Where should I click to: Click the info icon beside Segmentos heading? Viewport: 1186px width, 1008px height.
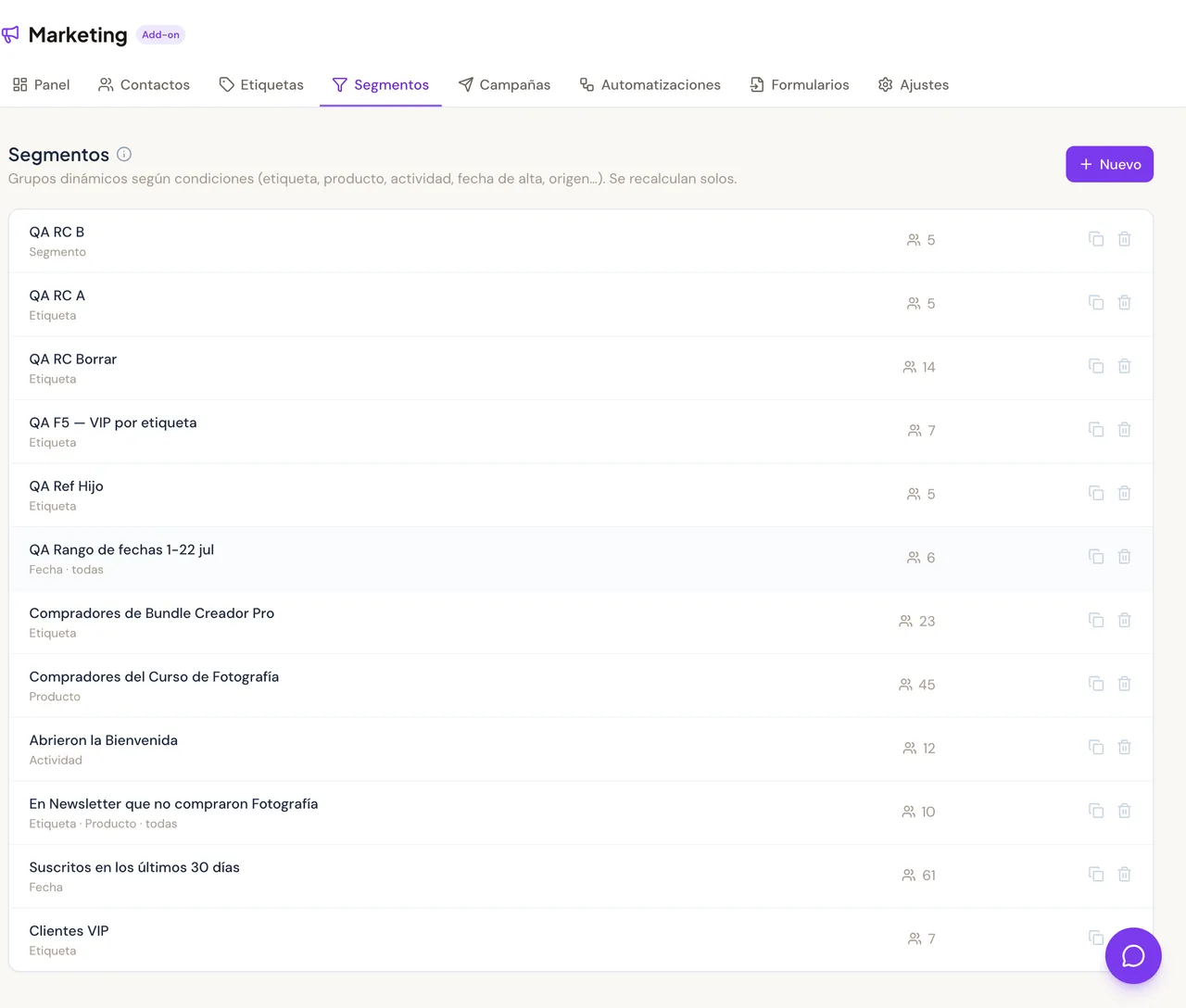(124, 154)
